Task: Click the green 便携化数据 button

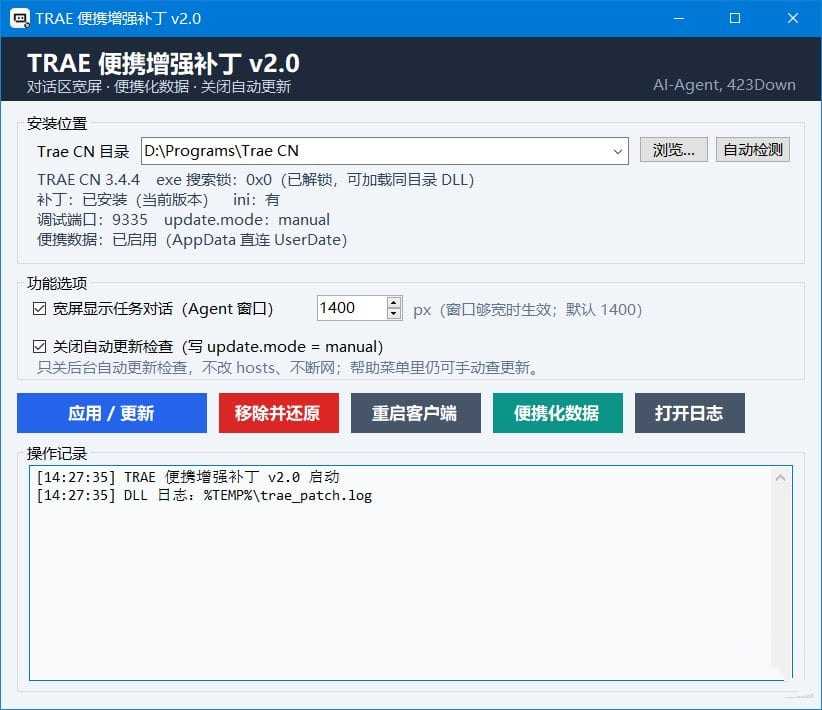Action: (x=557, y=413)
